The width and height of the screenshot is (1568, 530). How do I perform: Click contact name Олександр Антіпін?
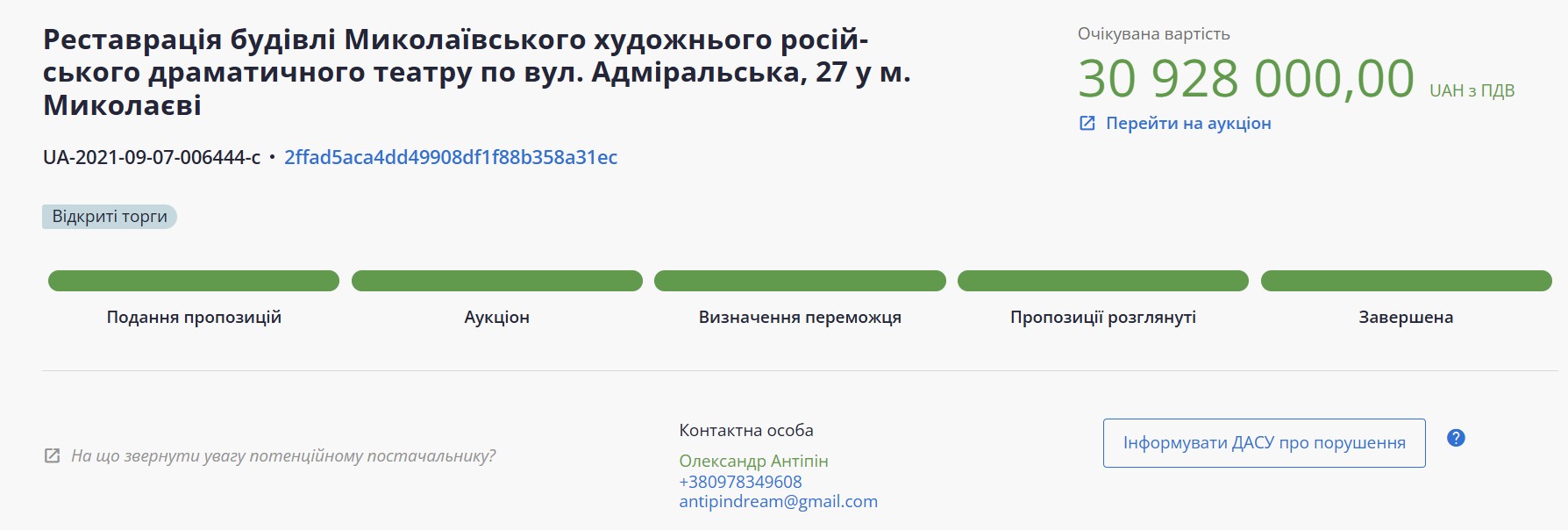(x=753, y=462)
